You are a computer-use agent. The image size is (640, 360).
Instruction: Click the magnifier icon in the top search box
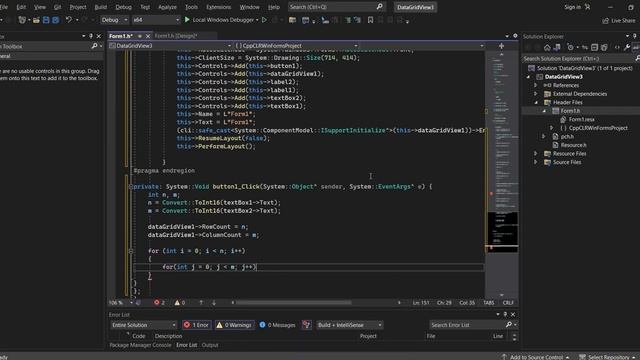(x=379, y=7)
